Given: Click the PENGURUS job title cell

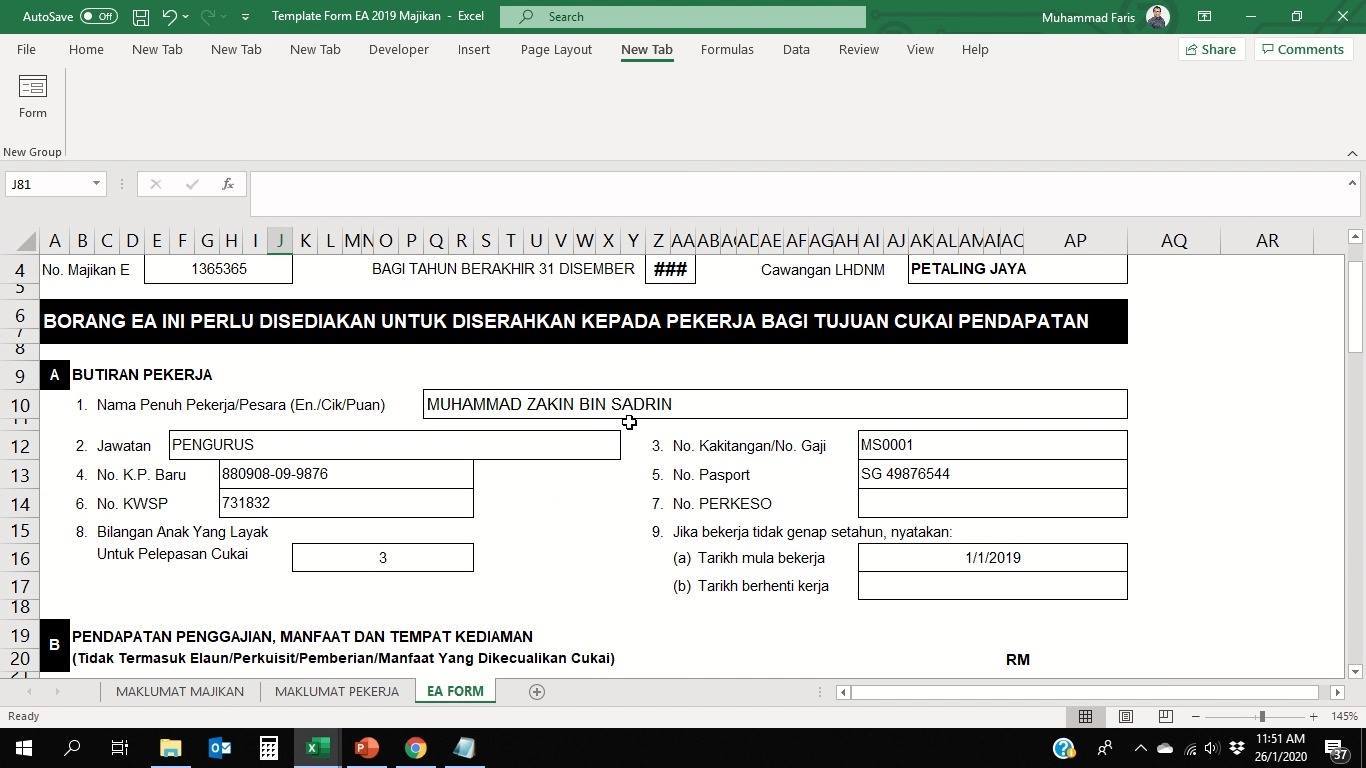Looking at the screenshot, I should [395, 445].
